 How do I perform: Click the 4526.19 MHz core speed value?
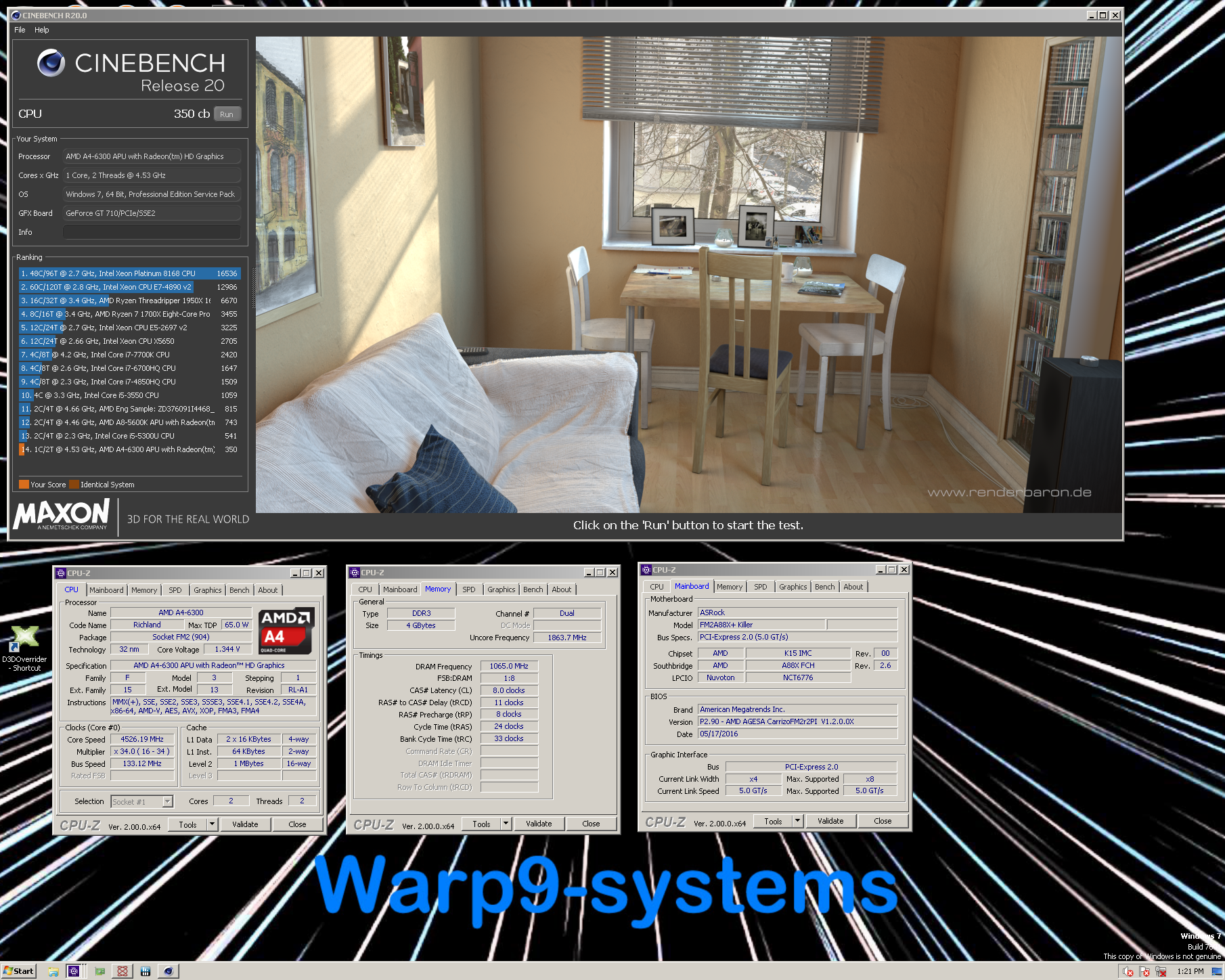point(142,739)
